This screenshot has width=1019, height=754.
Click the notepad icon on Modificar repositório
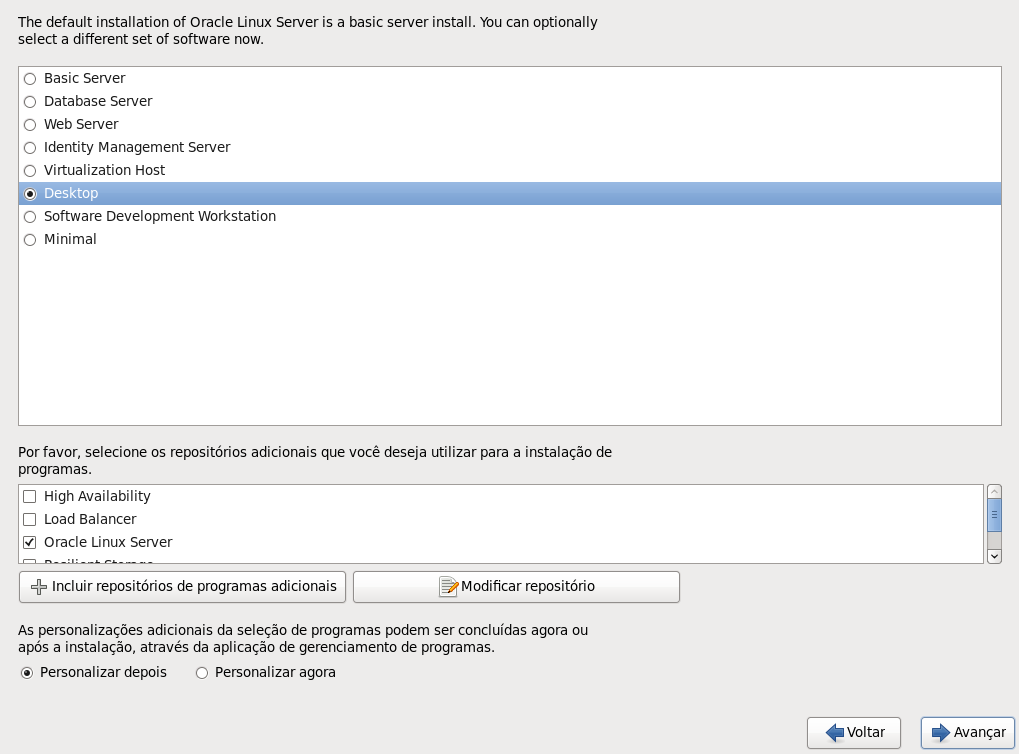(449, 587)
